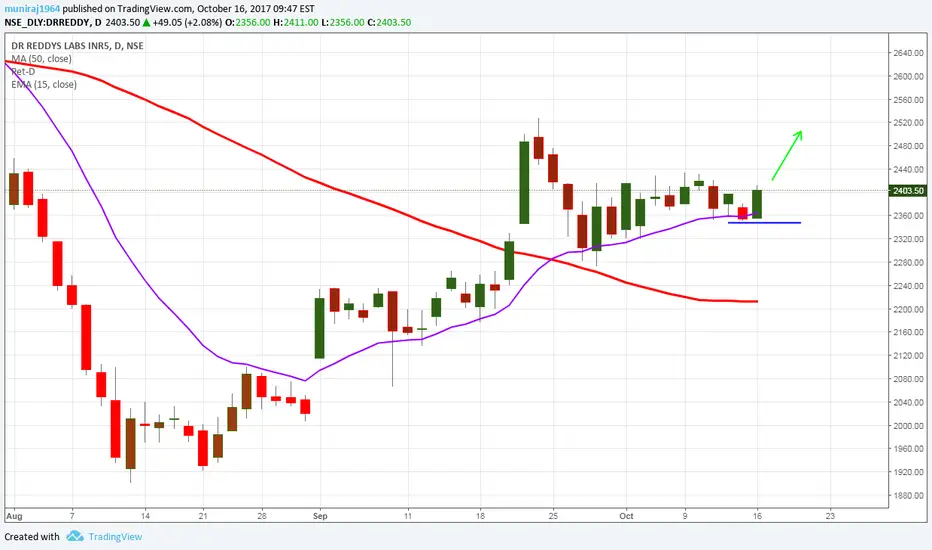Image resolution: width=932 pixels, height=550 pixels.
Task: Click the 23 date axis label
Action: click(x=830, y=516)
